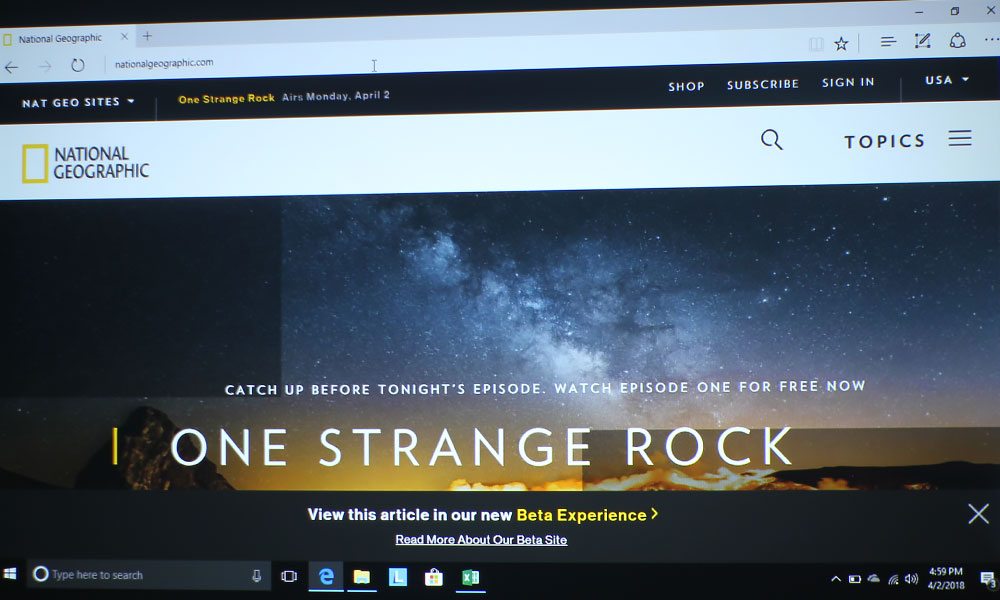Click the OneDrive cloud tray icon
Screen dimensions: 1000x600
(874, 578)
